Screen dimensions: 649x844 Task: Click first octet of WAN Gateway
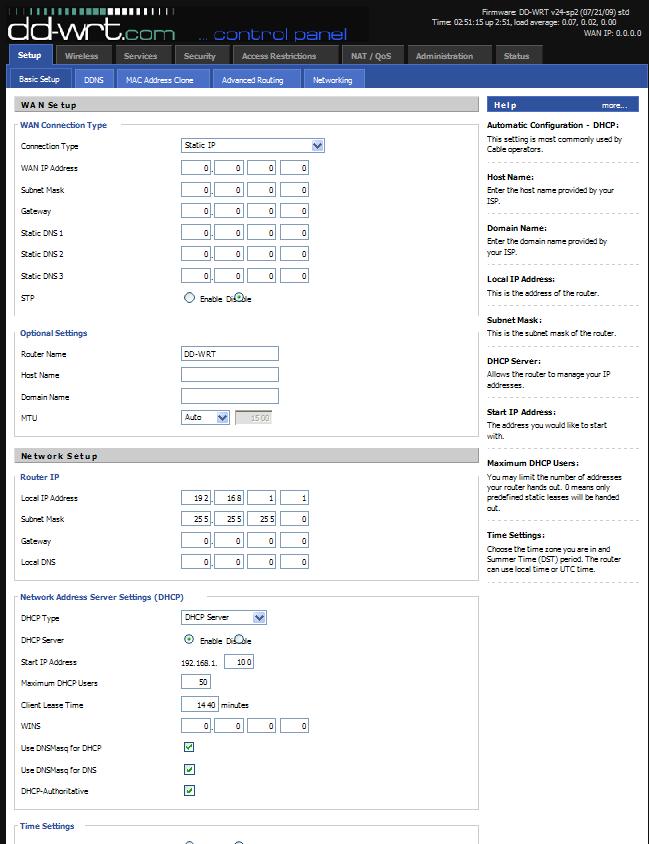click(x=196, y=211)
